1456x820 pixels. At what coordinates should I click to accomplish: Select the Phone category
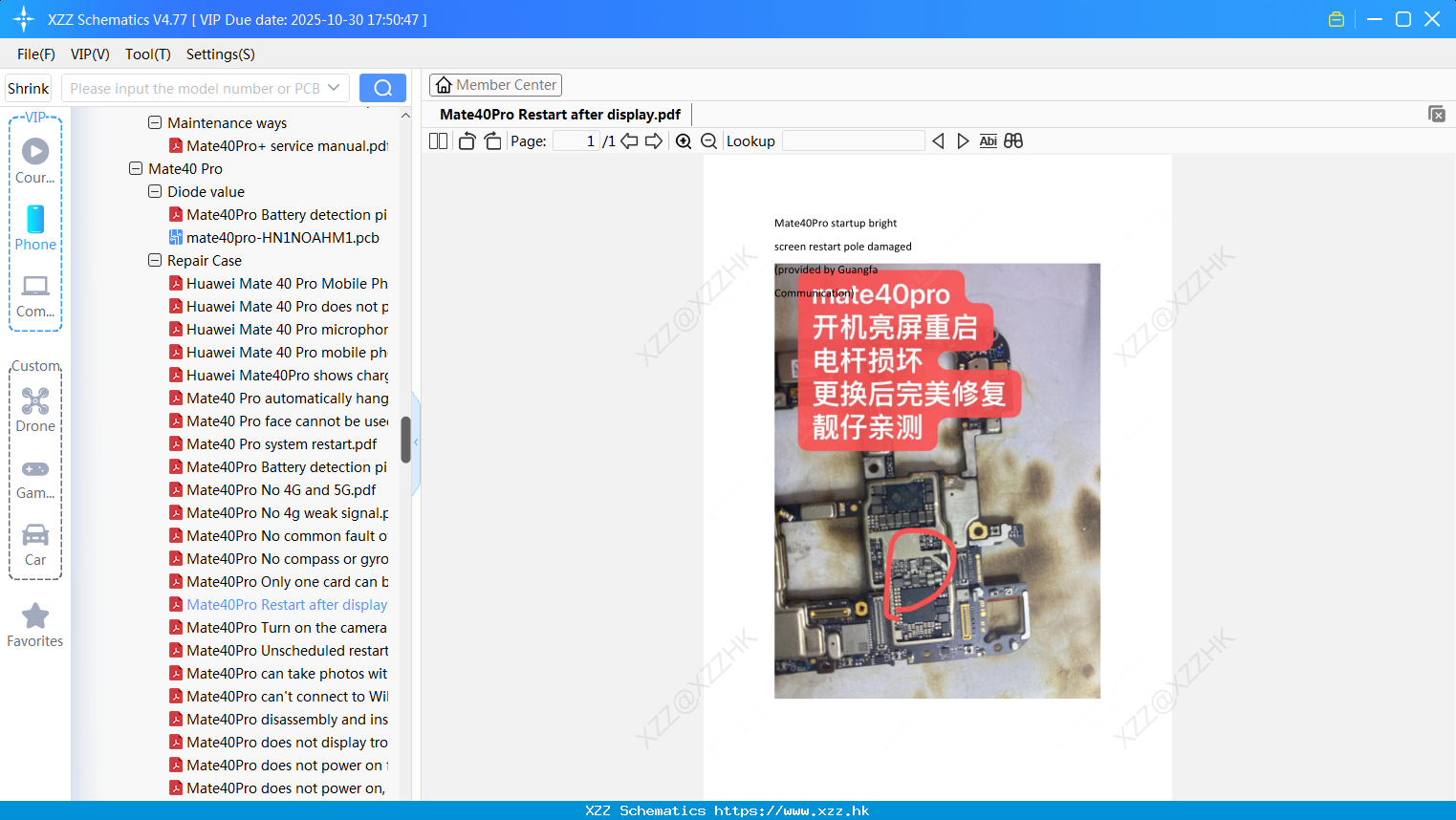click(35, 228)
